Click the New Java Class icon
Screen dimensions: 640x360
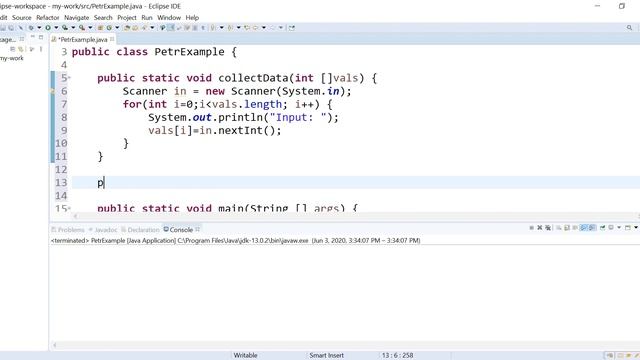pos(109,28)
